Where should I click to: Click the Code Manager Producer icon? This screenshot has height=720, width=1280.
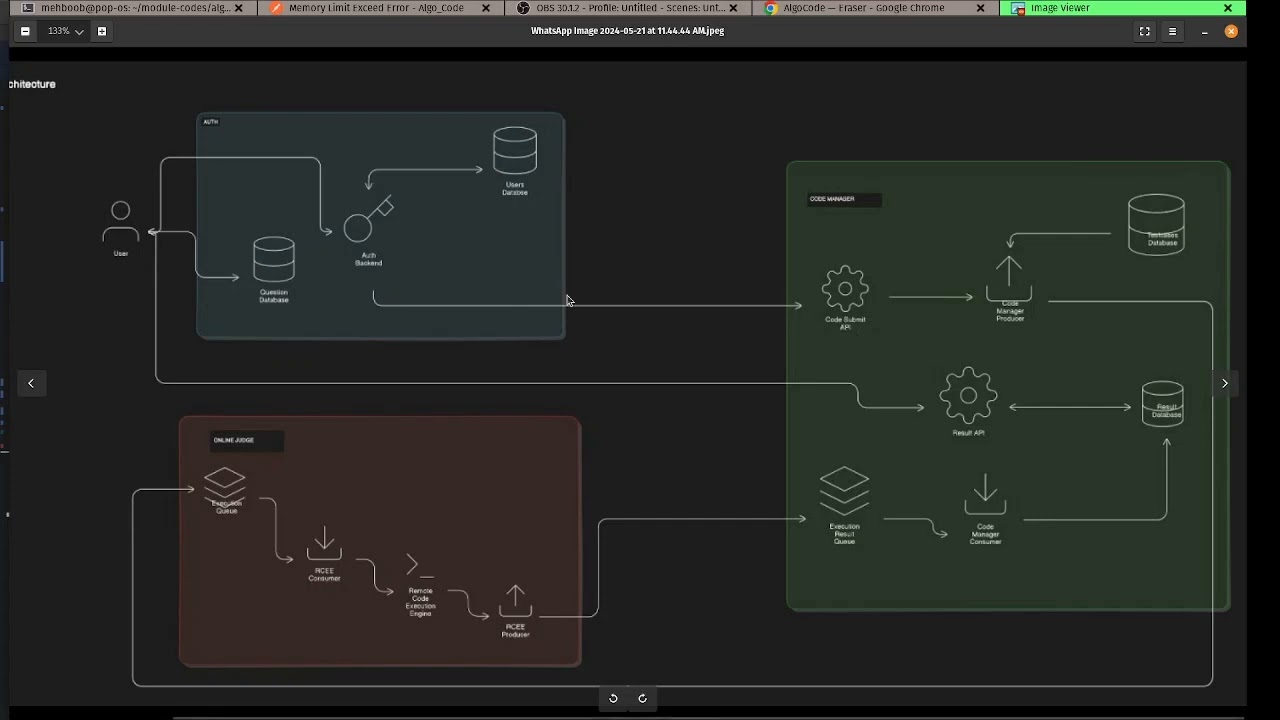[1009, 280]
